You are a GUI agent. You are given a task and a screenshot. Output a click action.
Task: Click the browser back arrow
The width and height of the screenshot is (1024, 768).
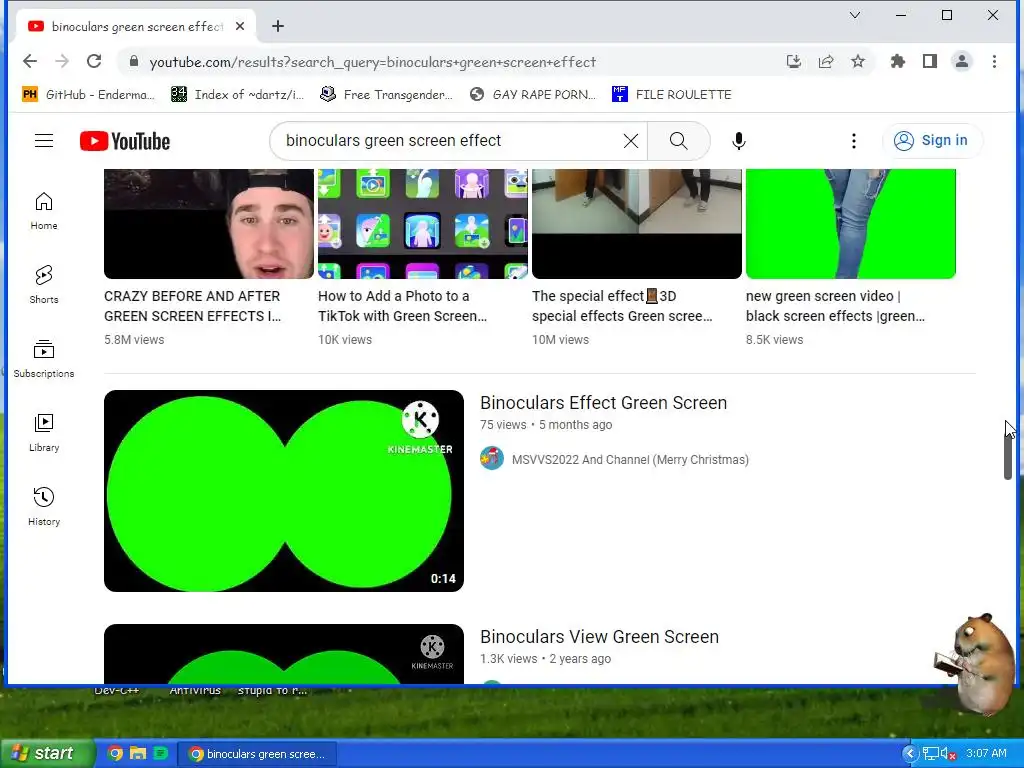pos(29,61)
